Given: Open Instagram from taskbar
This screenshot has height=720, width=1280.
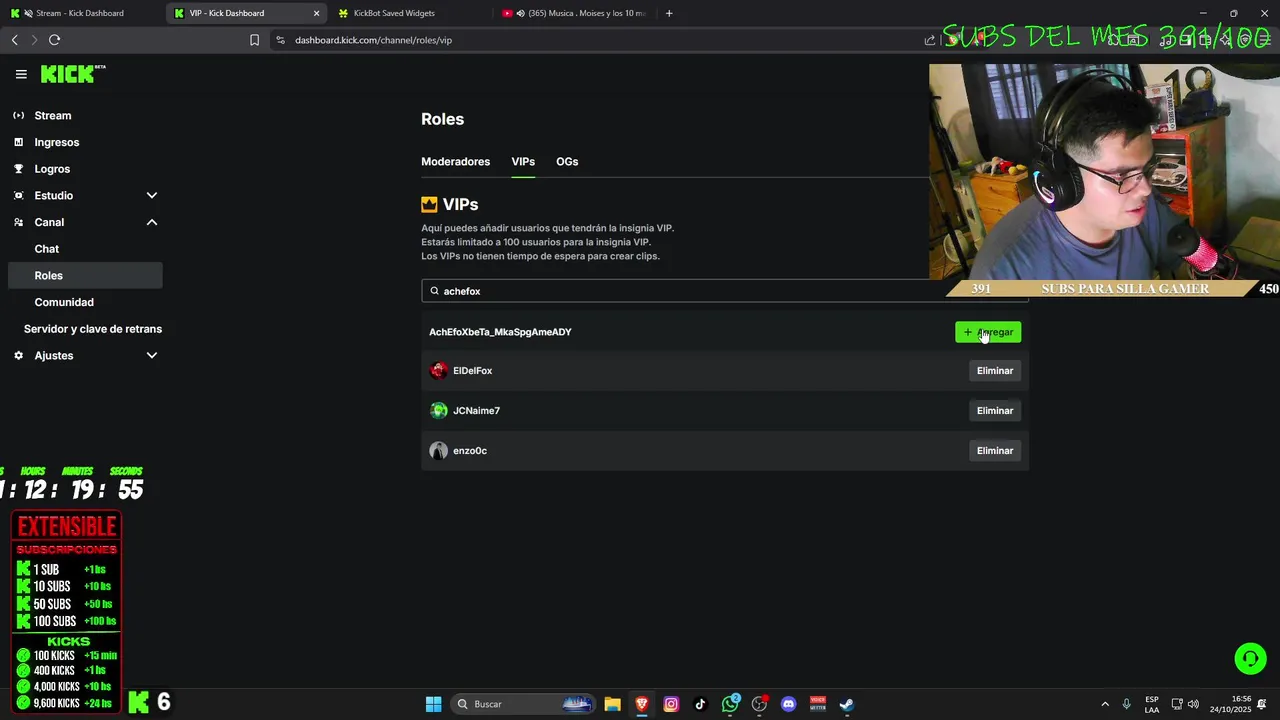Looking at the screenshot, I should [x=671, y=704].
